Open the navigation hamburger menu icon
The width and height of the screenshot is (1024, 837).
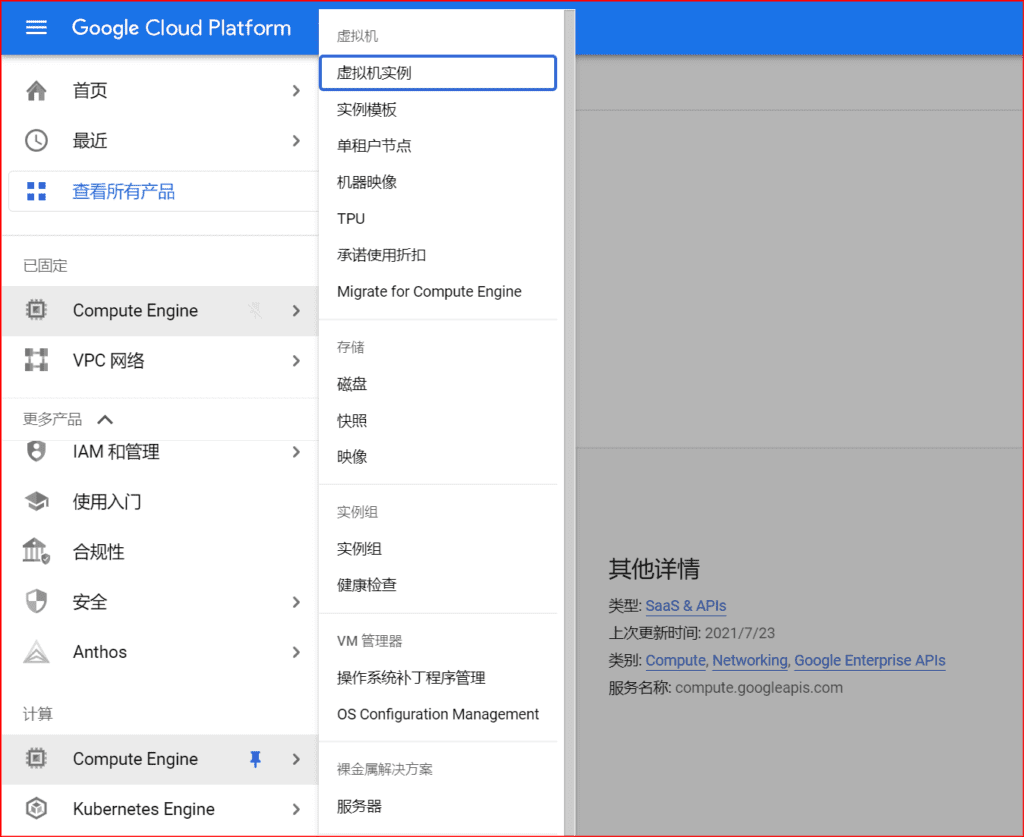(x=36, y=28)
